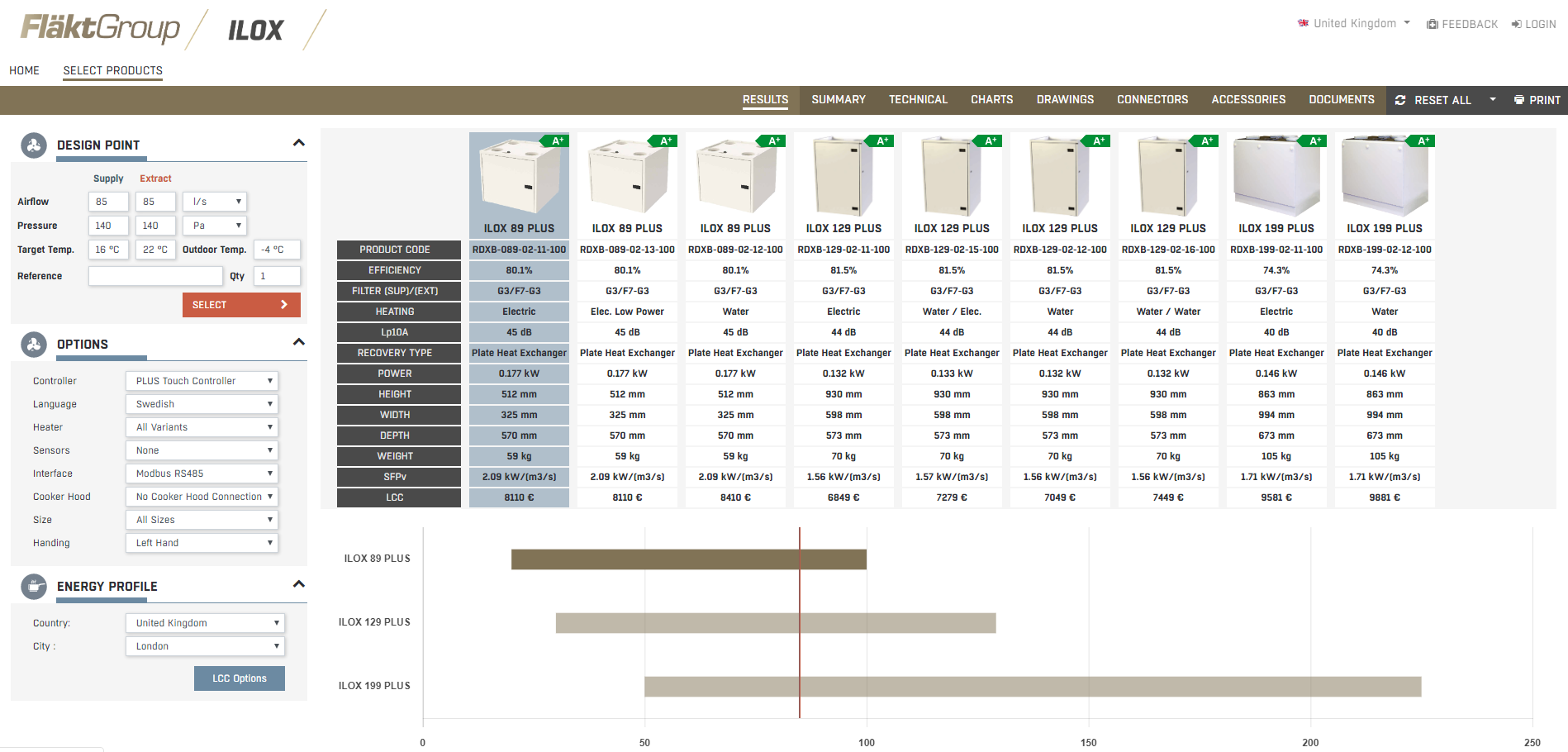
Task: Click the Feedback link
Action: 1462,24
